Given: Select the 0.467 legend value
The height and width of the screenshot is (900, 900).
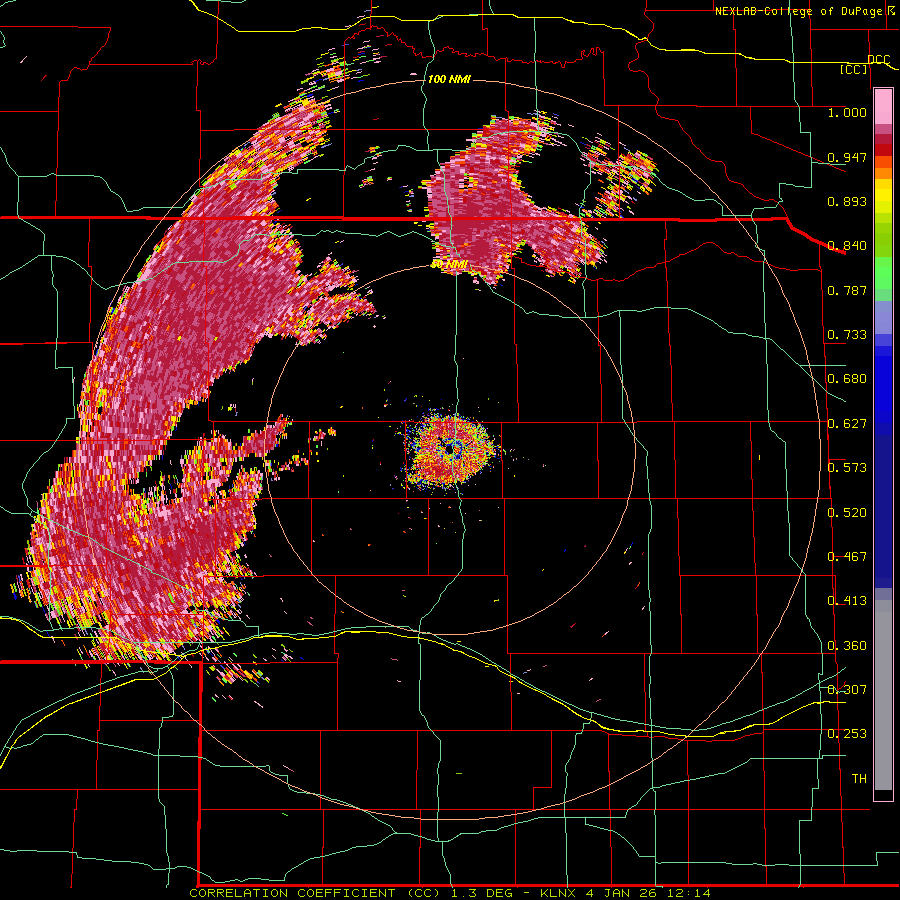Looking at the screenshot, I should click(847, 557).
